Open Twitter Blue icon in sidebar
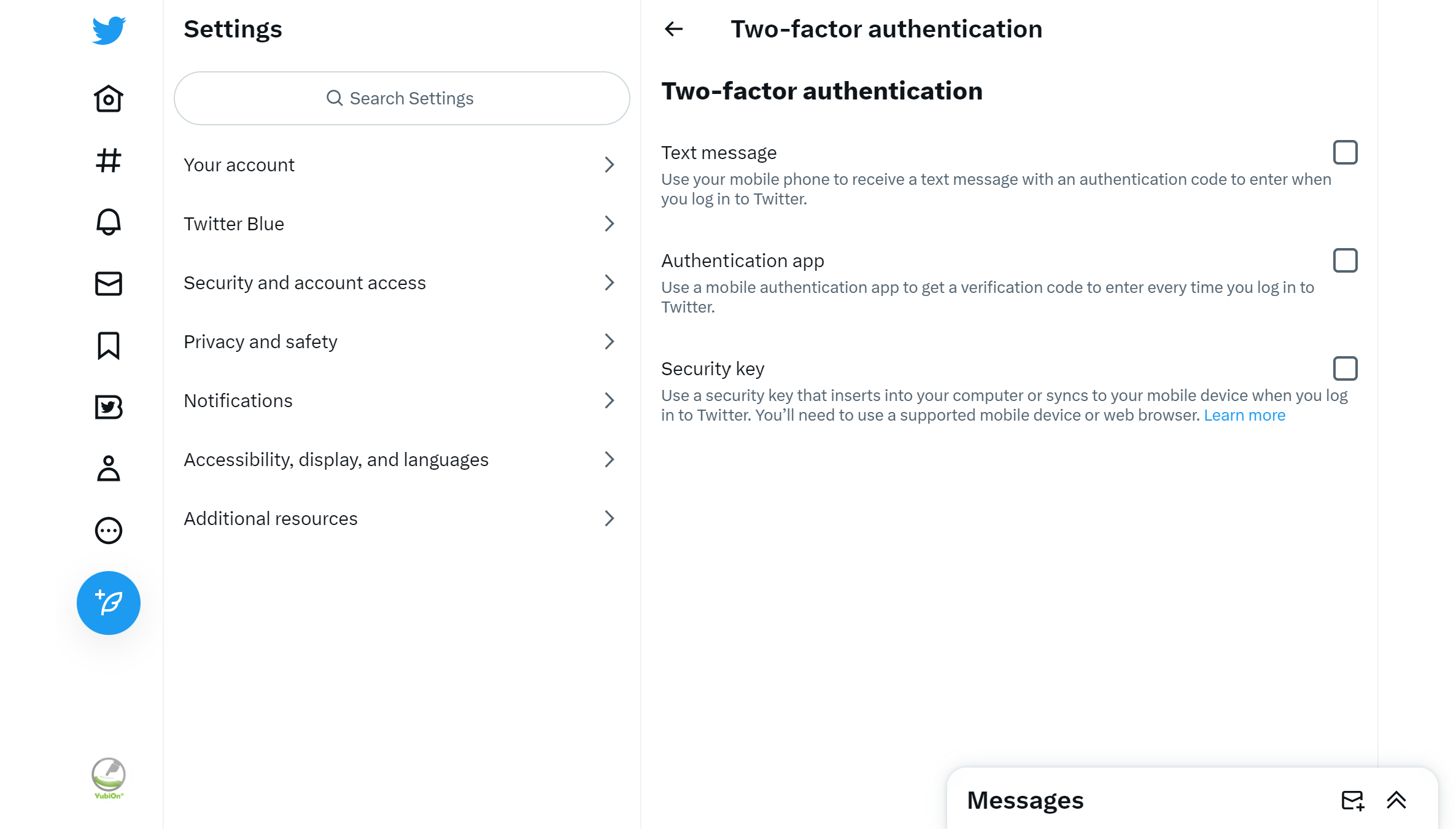The image size is (1456, 829). click(x=109, y=407)
